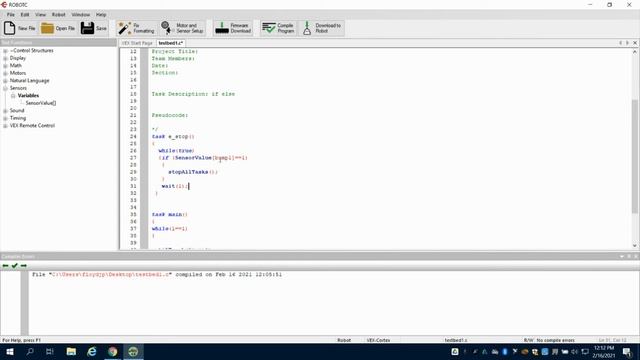Open the Help menu

point(101,15)
